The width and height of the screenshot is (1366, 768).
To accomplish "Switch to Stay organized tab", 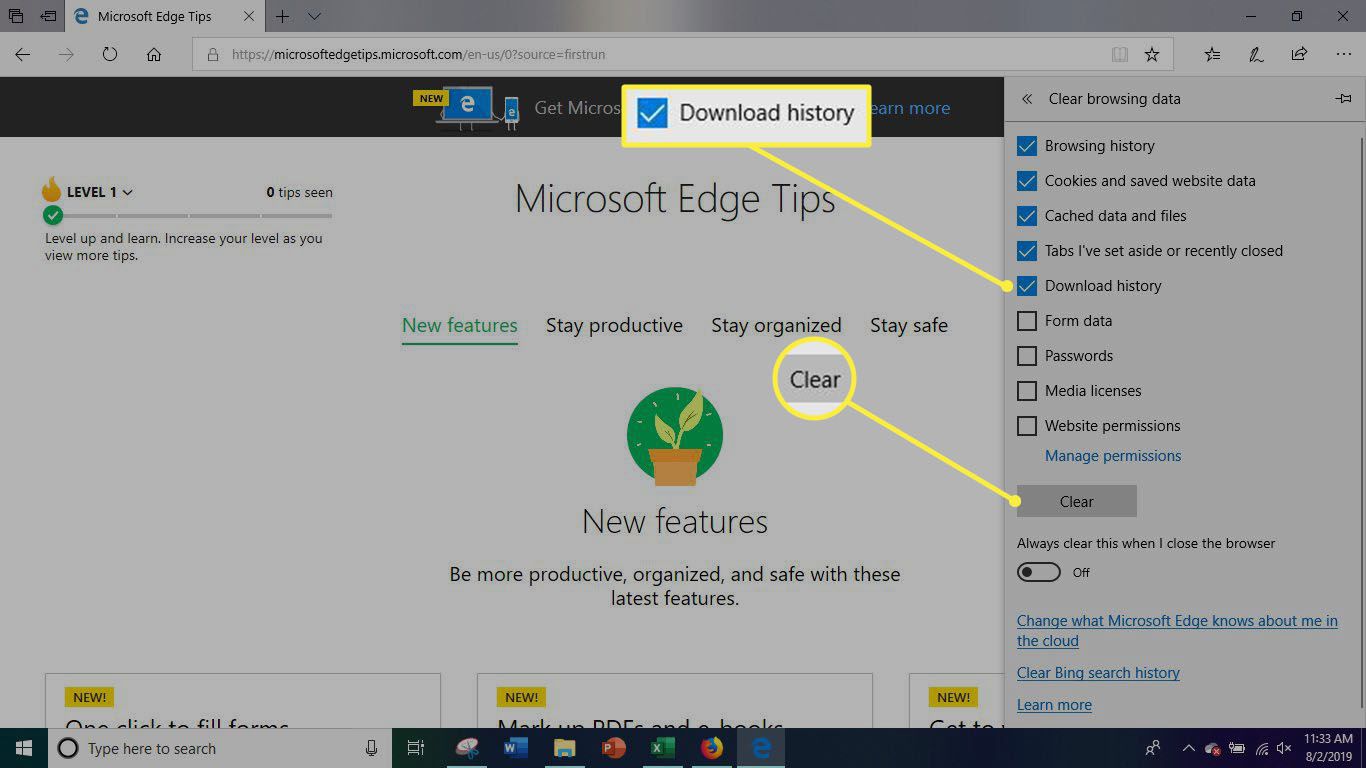I will (776, 326).
